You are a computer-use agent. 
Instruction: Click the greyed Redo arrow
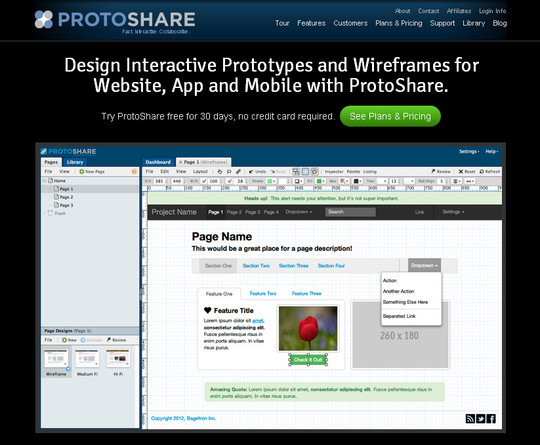(x=273, y=172)
